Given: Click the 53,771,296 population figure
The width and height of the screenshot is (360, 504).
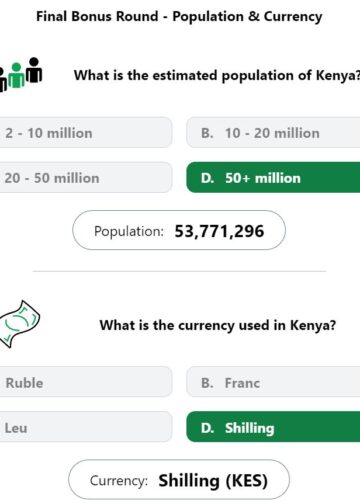Looking at the screenshot, I should (x=219, y=231).
